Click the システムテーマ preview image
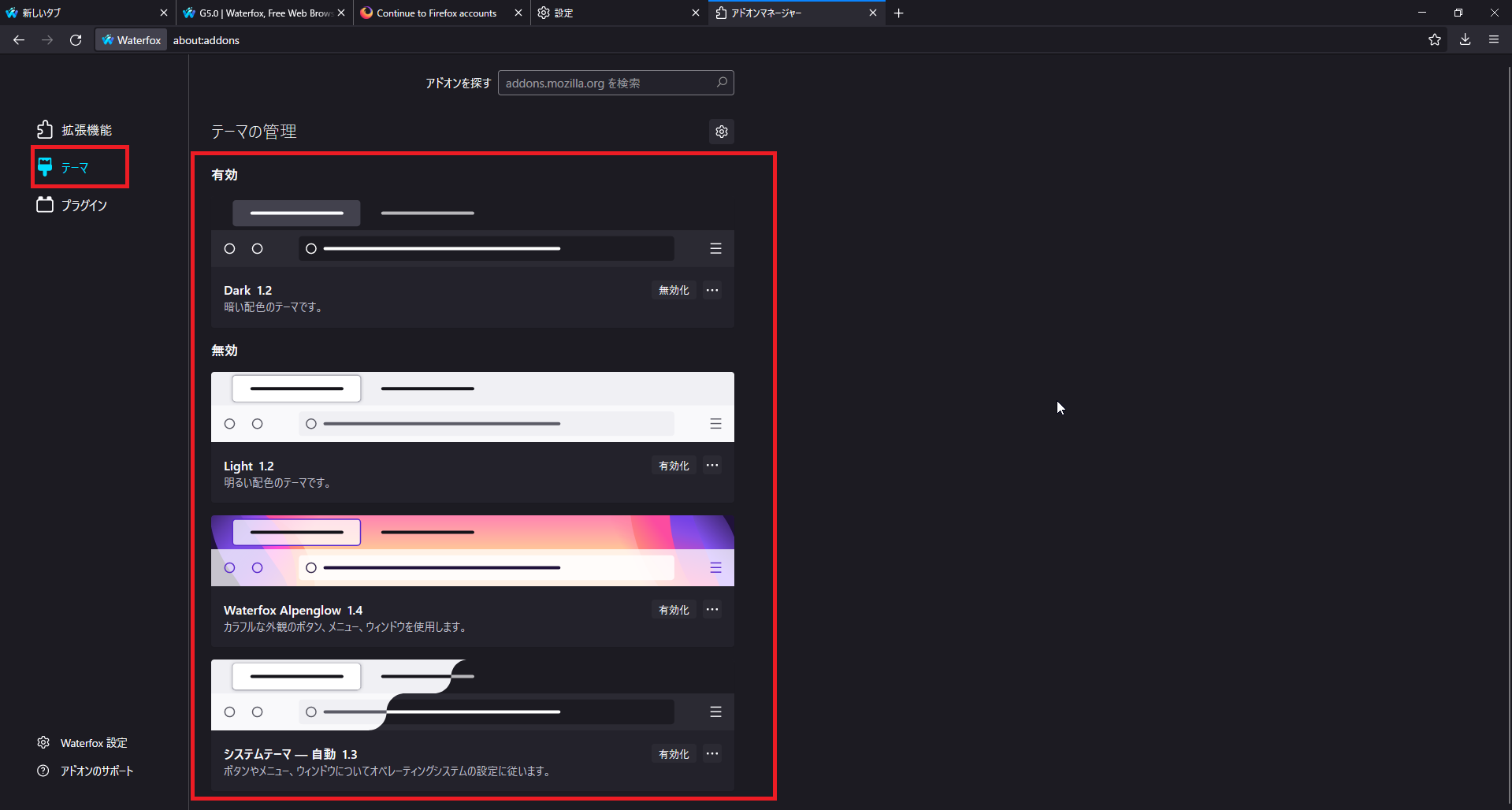The image size is (1512, 810). tap(473, 695)
